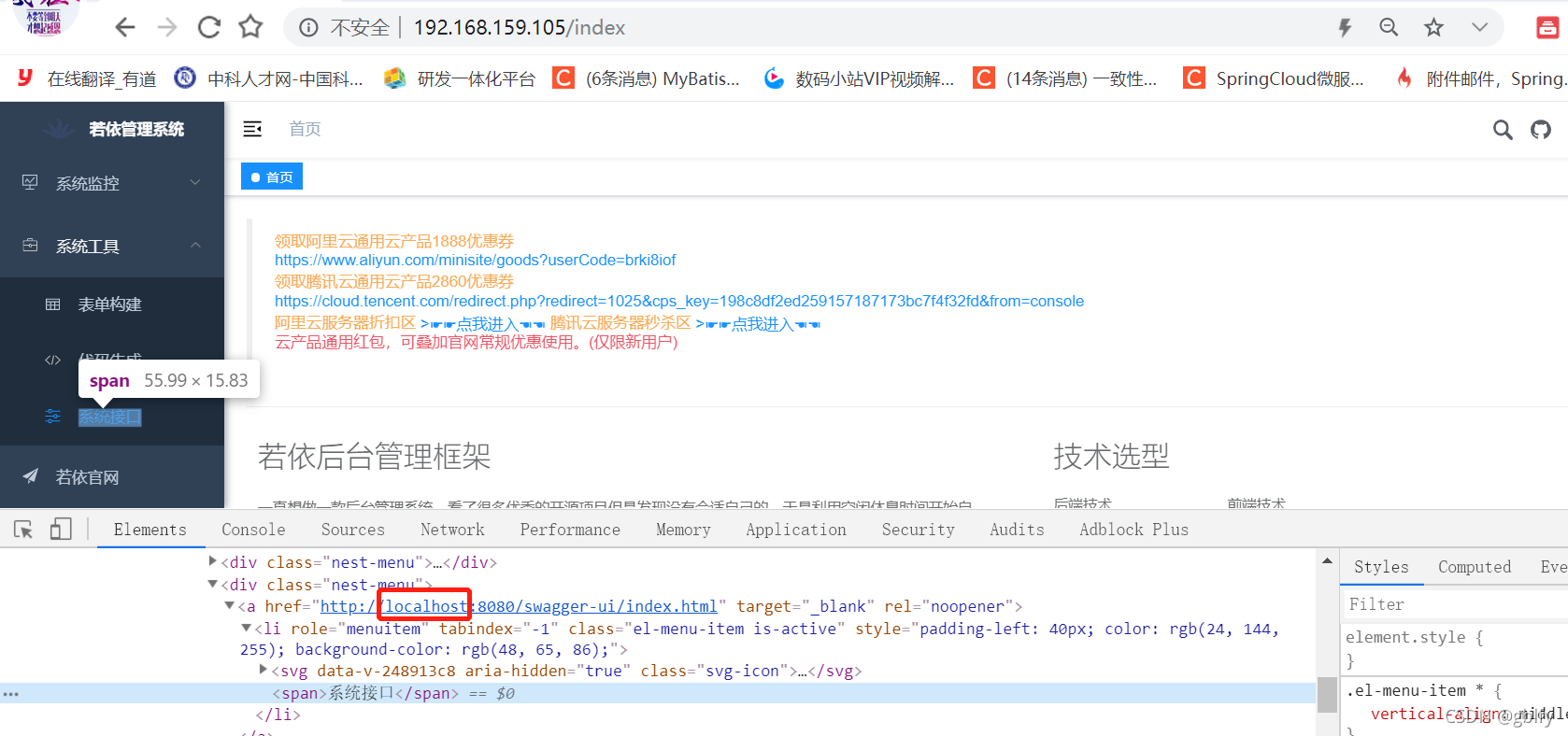Go back using the browser back arrow

pos(124,28)
